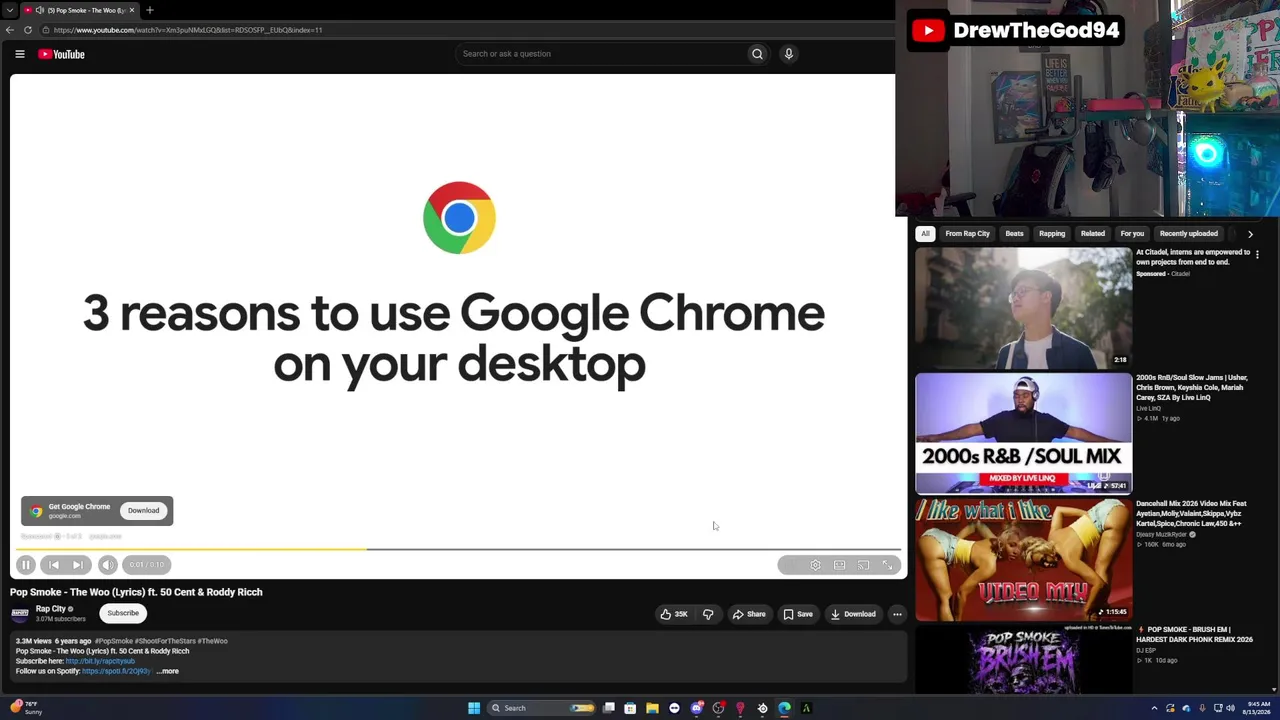Select the All filter chip
This screenshot has height=720, width=1280.
pyautogui.click(x=925, y=234)
